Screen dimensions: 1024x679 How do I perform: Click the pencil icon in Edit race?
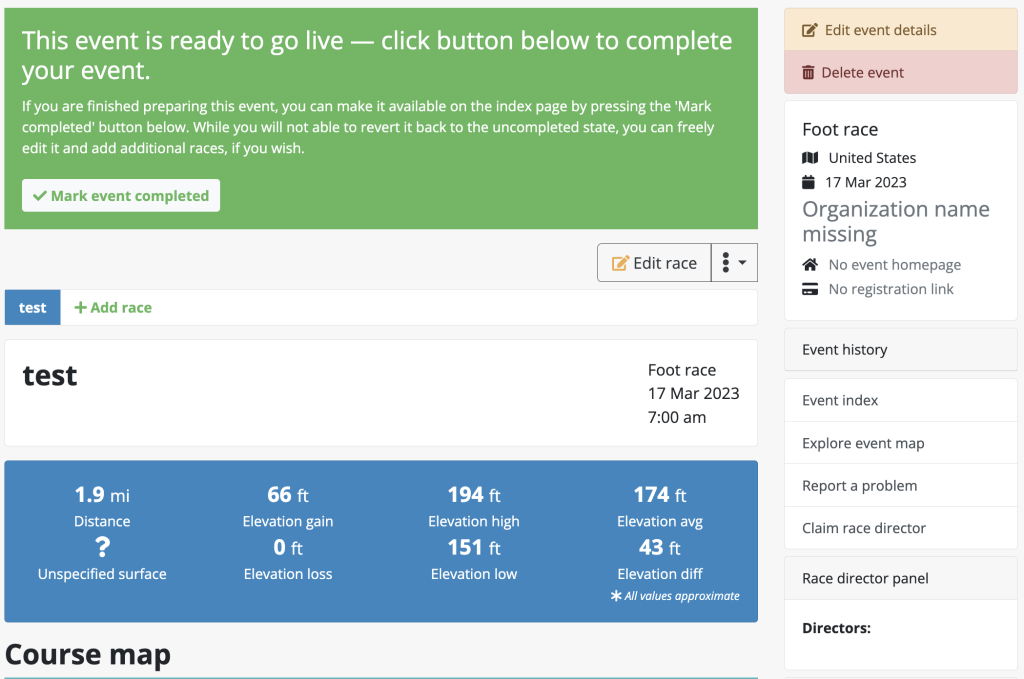(620, 263)
